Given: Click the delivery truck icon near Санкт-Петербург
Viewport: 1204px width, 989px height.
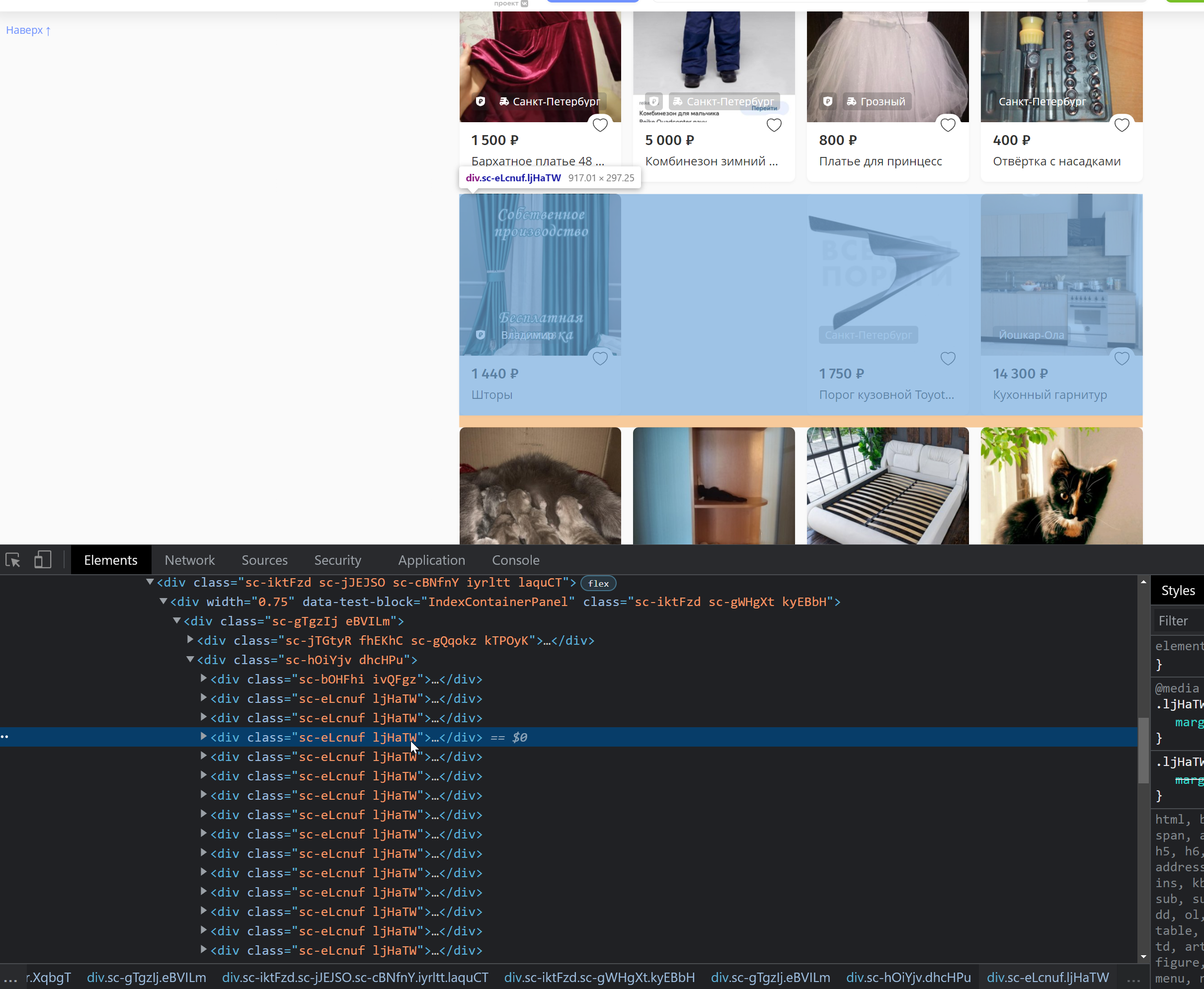Looking at the screenshot, I should pyautogui.click(x=504, y=101).
